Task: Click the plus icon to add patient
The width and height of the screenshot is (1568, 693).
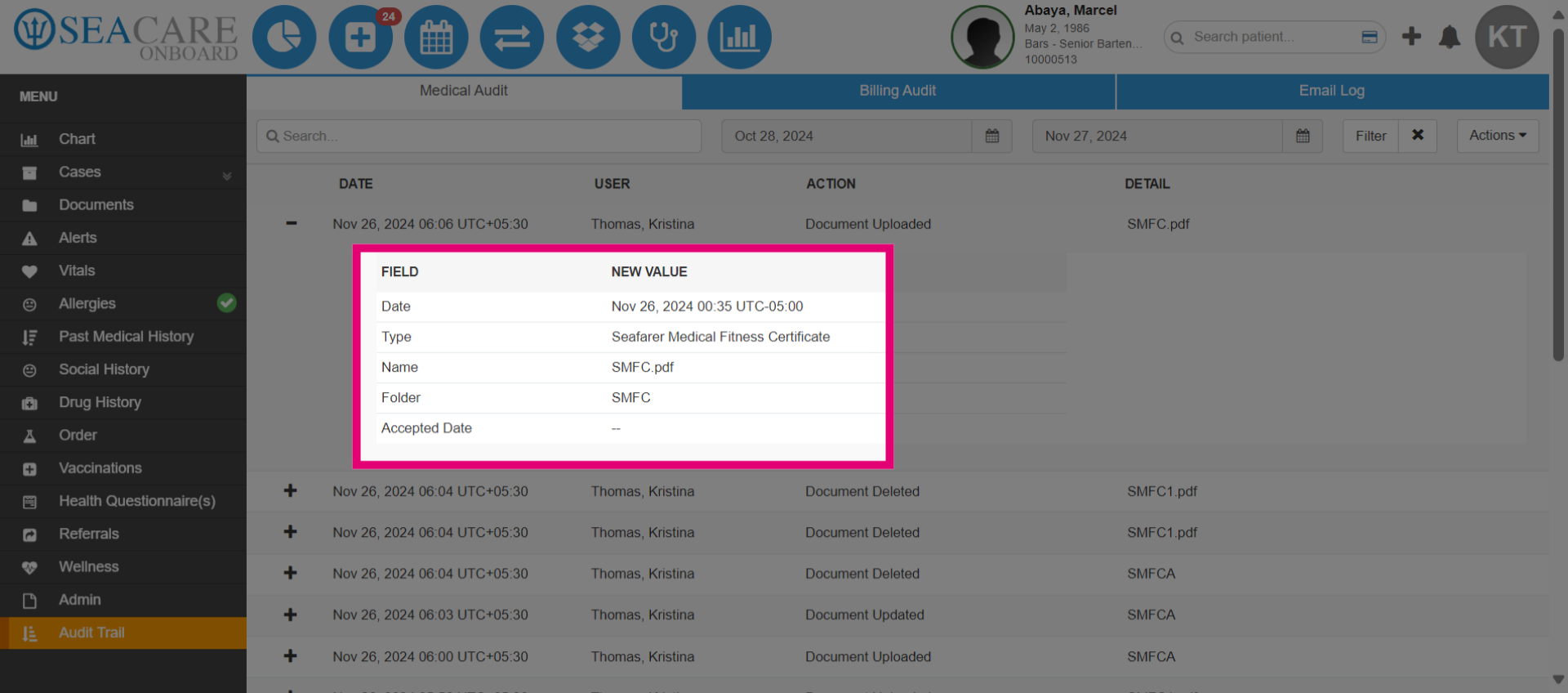Action: (1411, 36)
